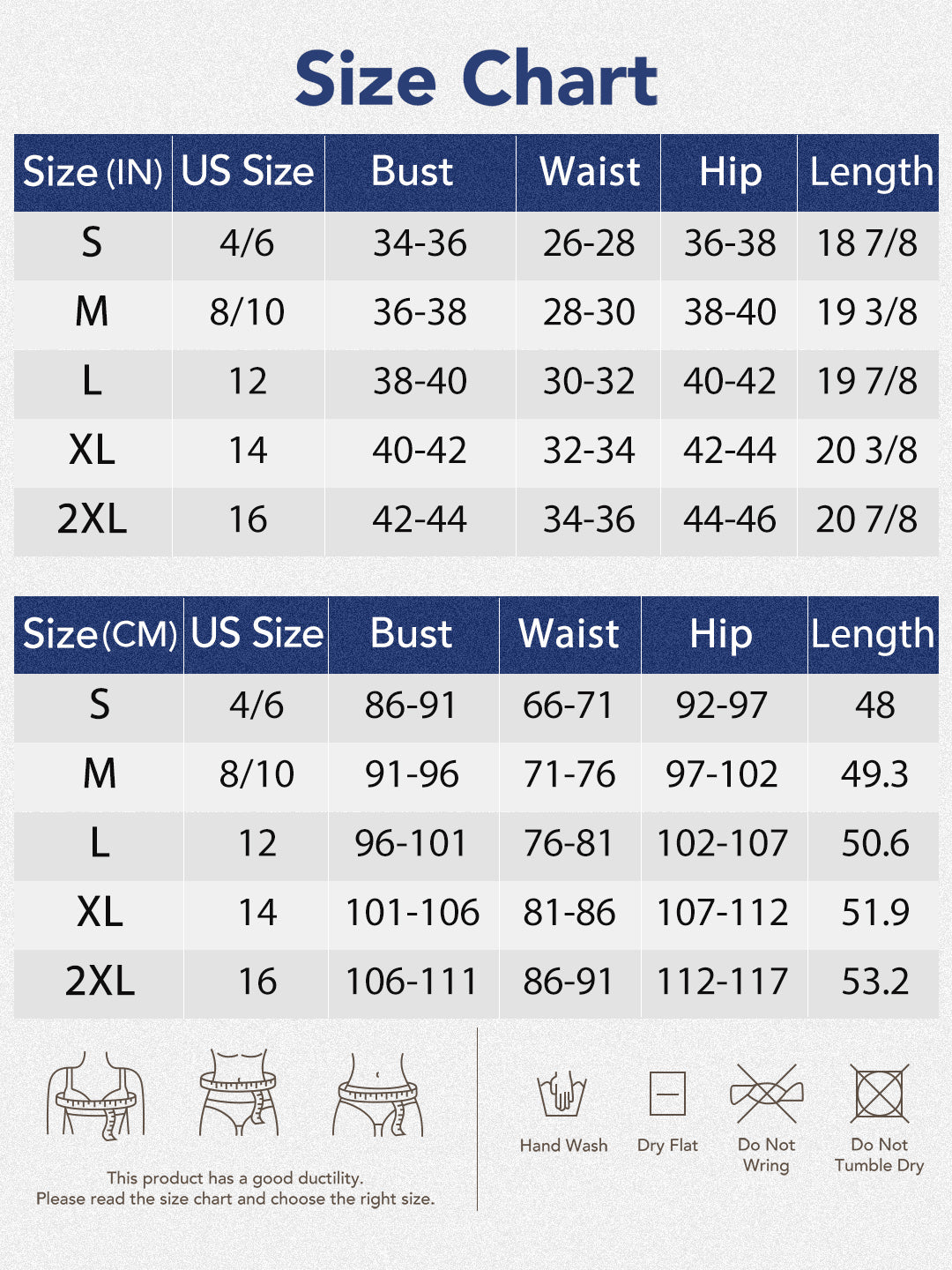Click the Size (CM) column header

(99, 635)
